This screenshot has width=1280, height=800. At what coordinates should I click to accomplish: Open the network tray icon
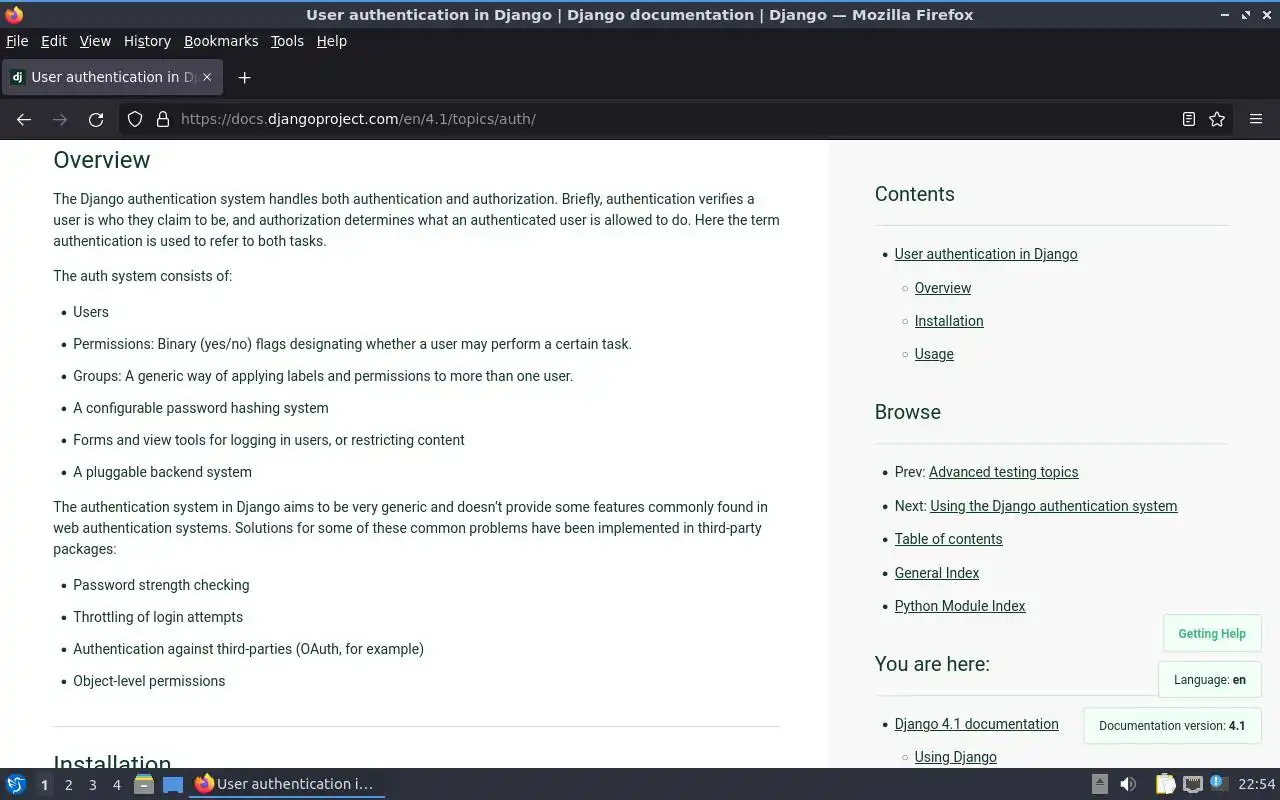1192,784
